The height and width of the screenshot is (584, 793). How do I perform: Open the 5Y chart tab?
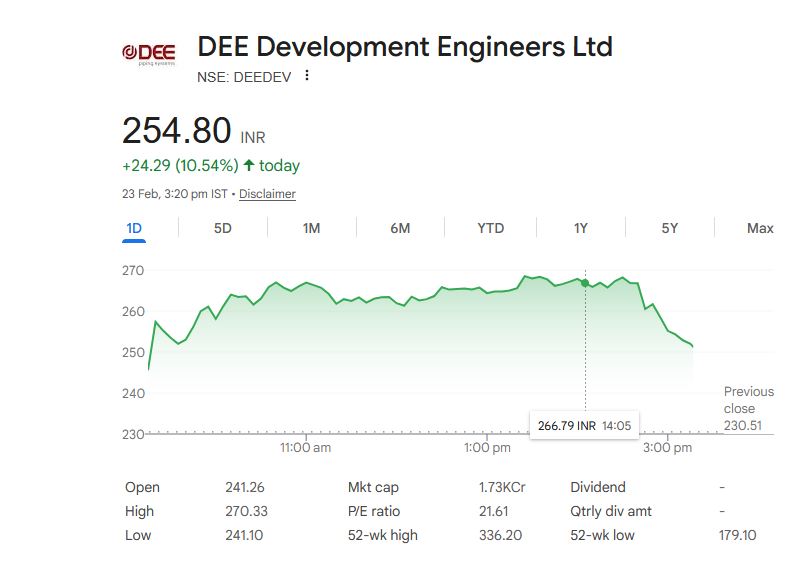click(670, 228)
